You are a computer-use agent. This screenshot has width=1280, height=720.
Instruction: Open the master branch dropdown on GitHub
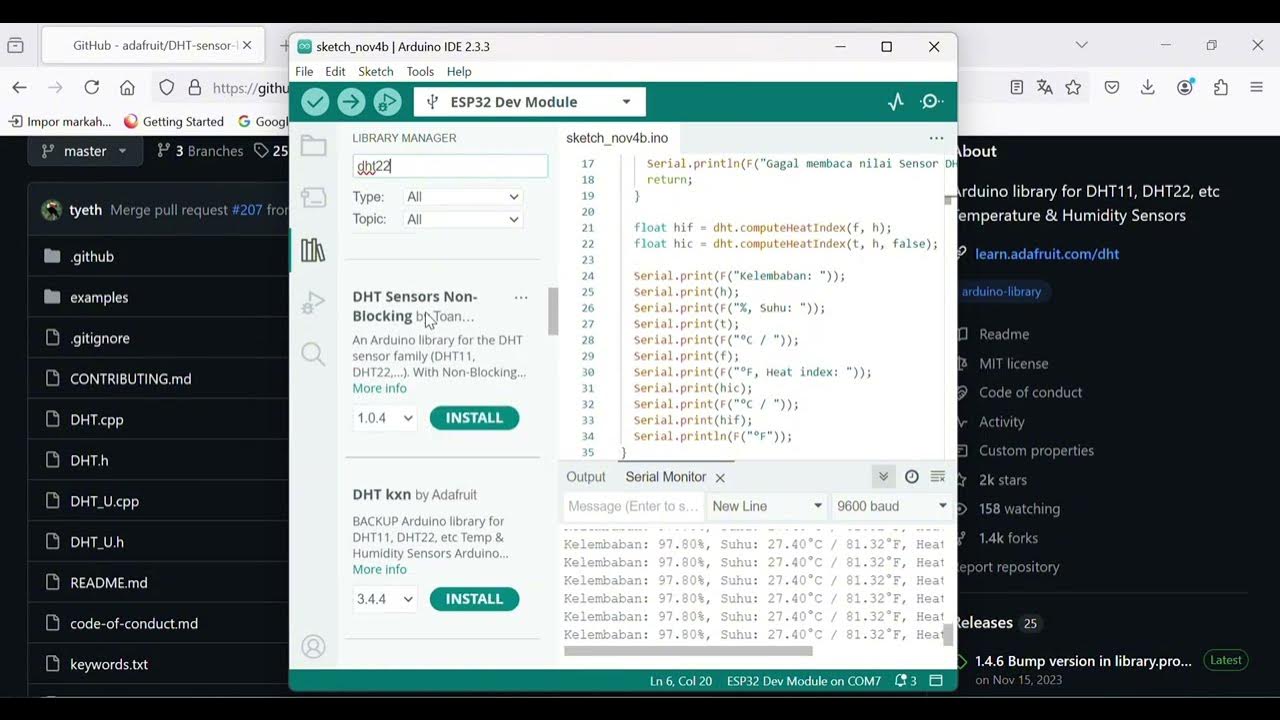pos(84,151)
